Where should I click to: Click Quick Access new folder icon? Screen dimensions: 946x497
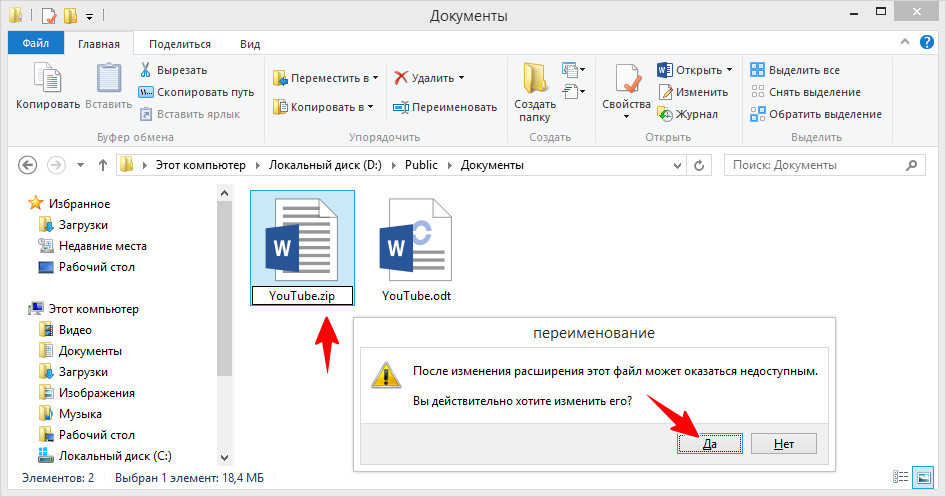pyautogui.click(x=71, y=14)
